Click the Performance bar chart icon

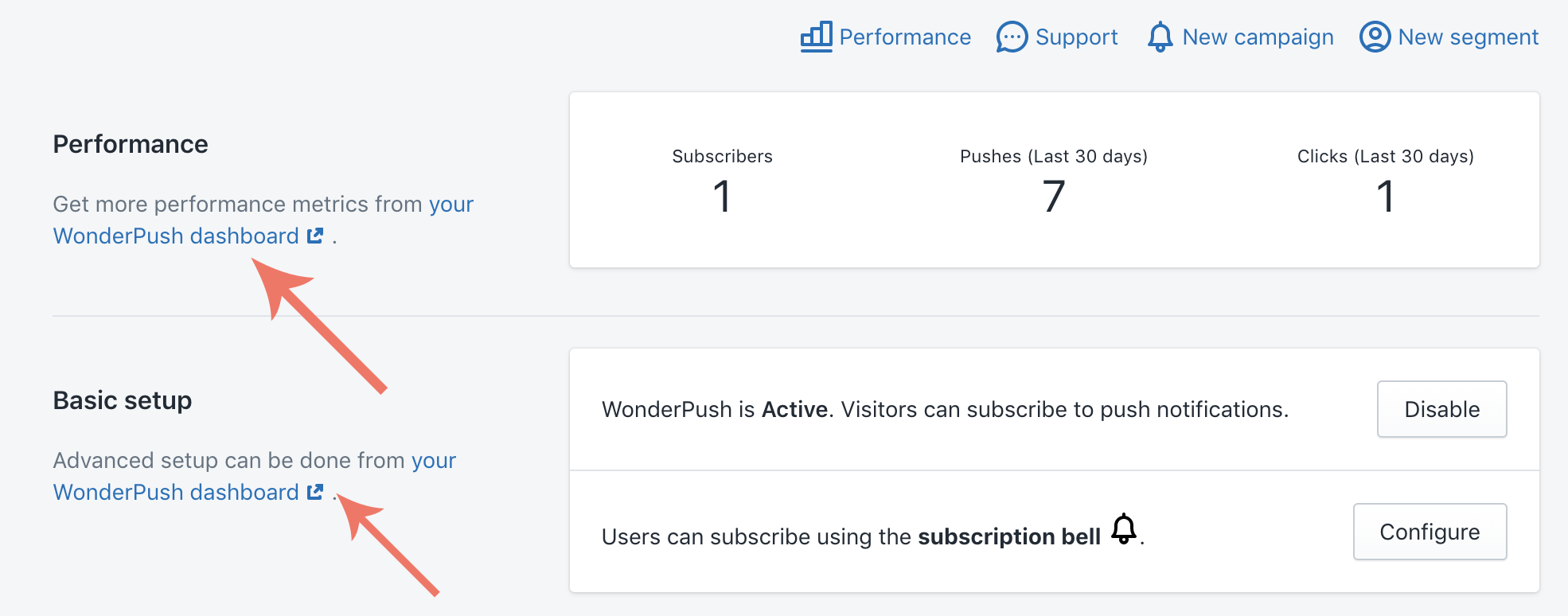click(816, 37)
